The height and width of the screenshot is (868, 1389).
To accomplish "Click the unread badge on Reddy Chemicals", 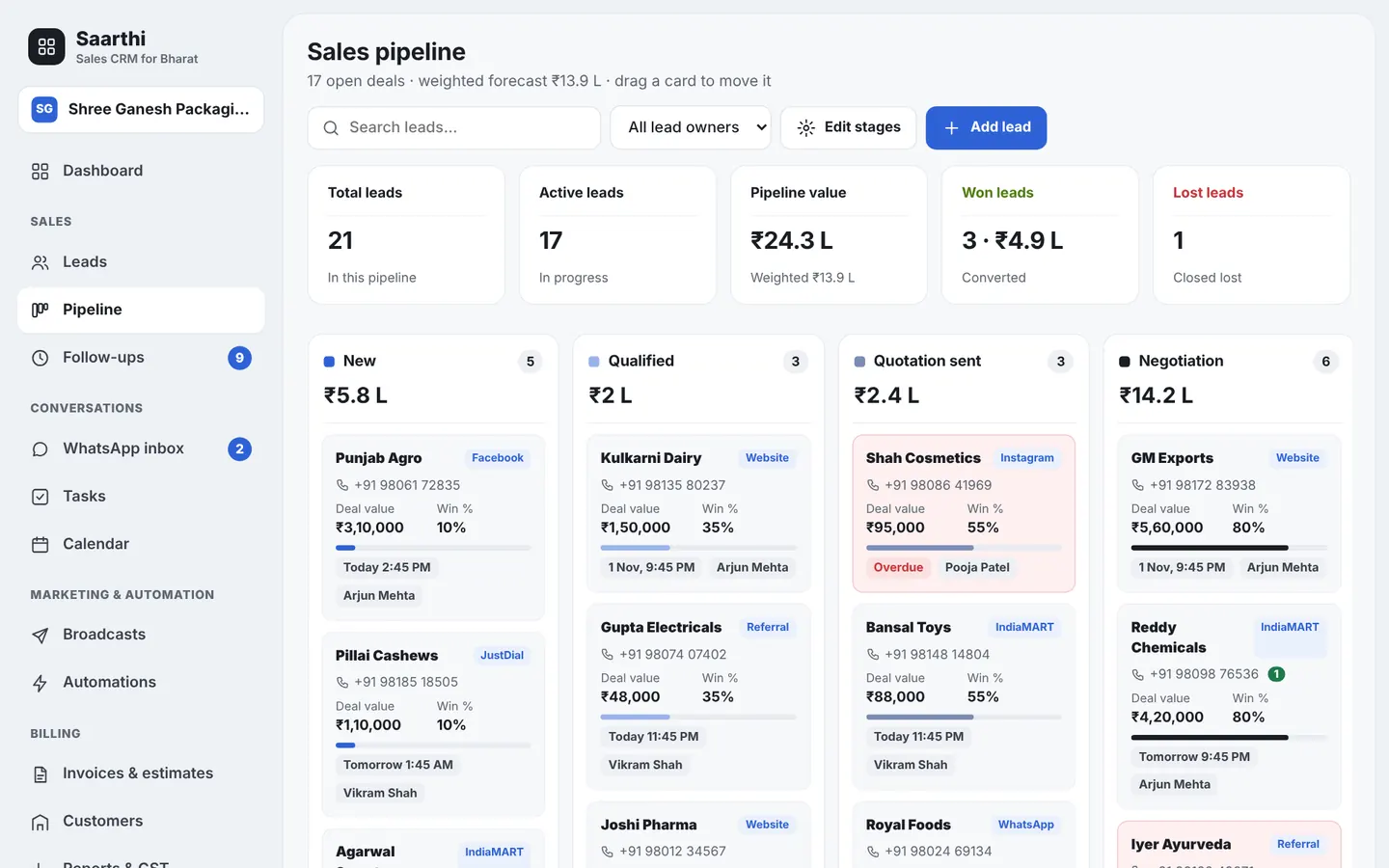I will [1276, 674].
